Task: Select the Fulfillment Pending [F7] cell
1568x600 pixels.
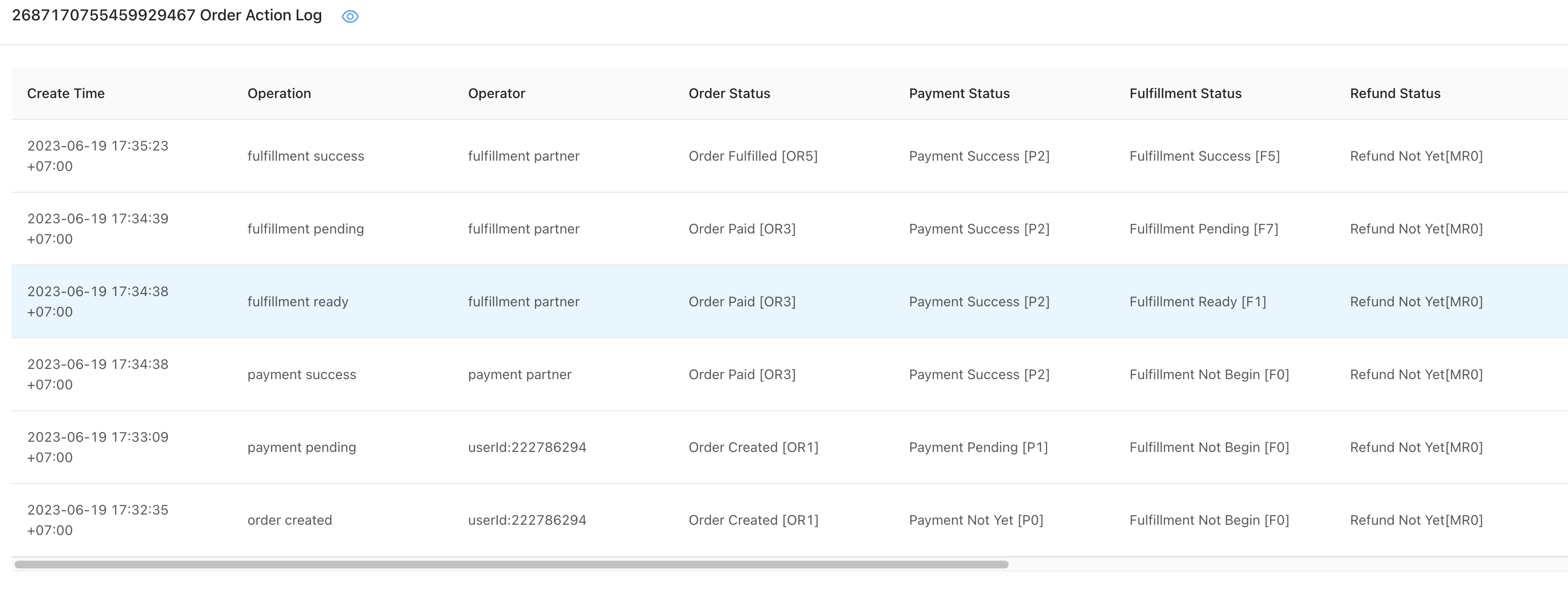Action: [x=1203, y=229]
